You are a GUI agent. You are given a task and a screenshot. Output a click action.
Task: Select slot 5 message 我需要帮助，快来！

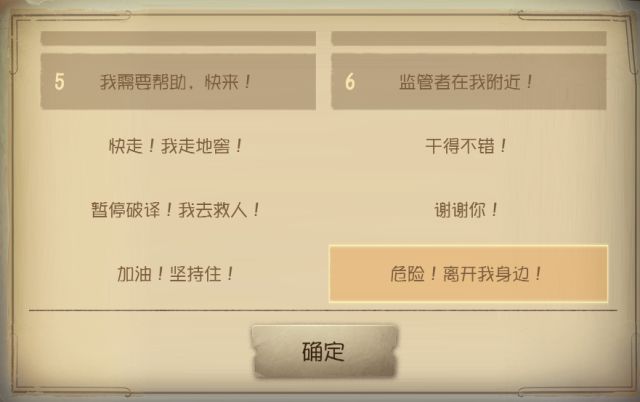(178, 82)
